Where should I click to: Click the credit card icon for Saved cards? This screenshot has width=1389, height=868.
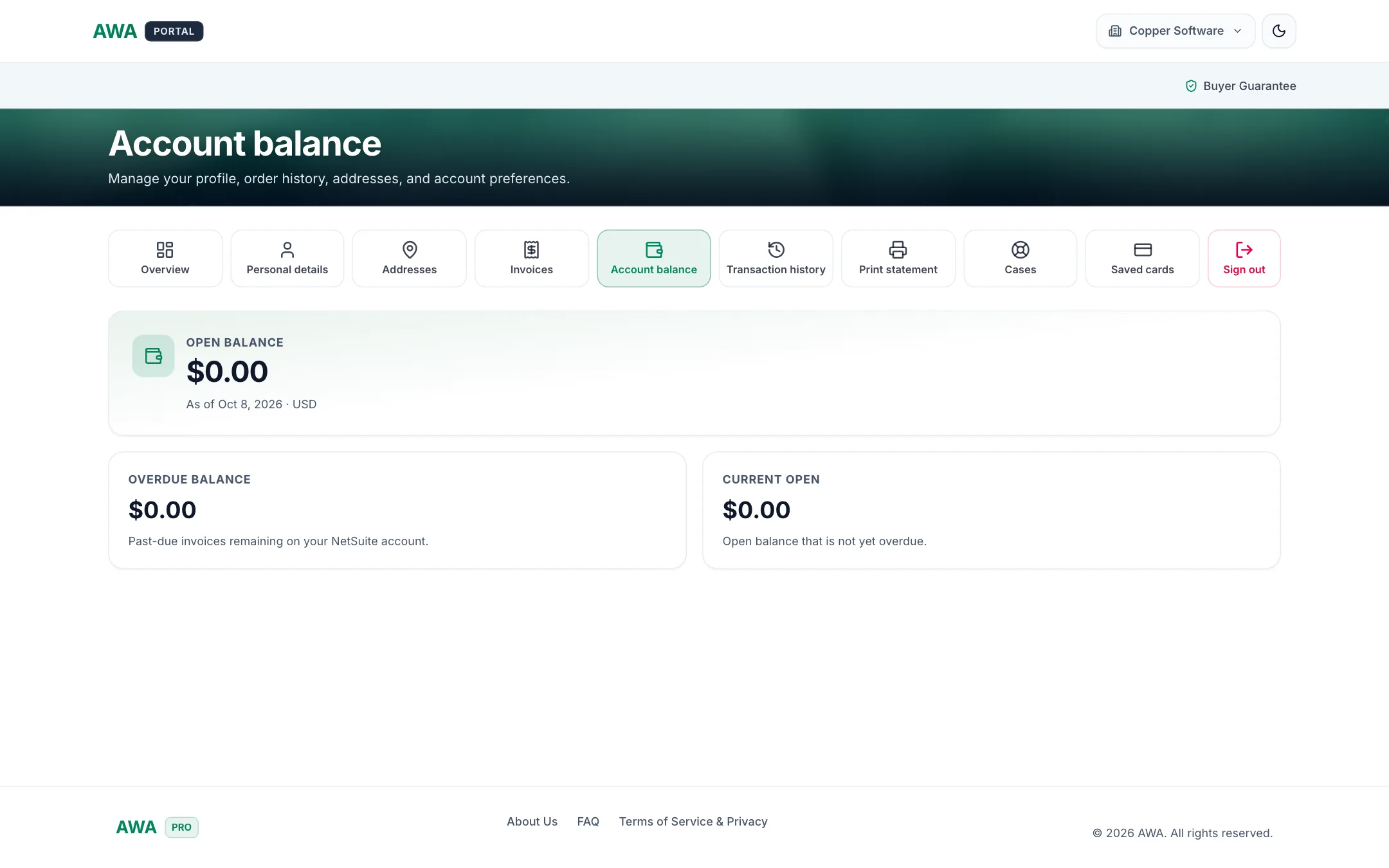[1143, 249]
